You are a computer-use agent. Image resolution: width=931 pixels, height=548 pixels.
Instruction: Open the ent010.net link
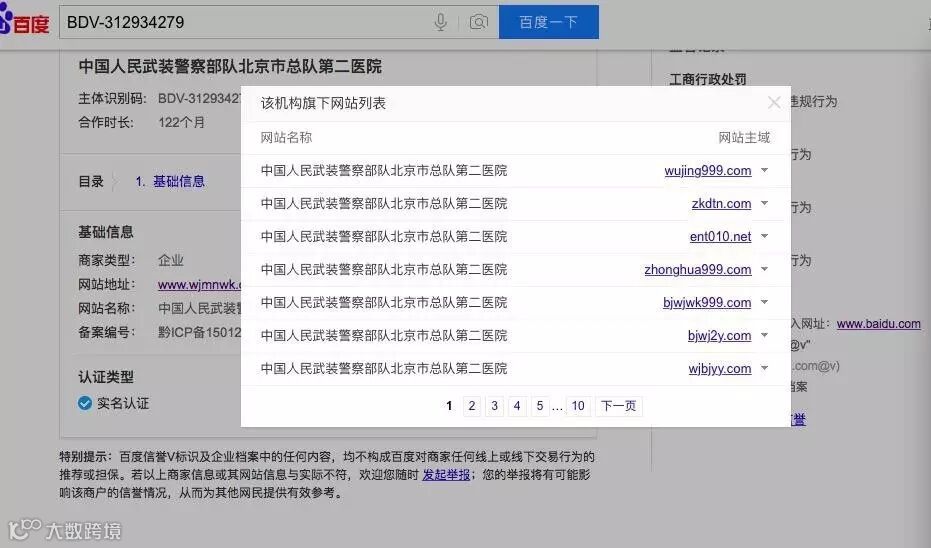720,237
